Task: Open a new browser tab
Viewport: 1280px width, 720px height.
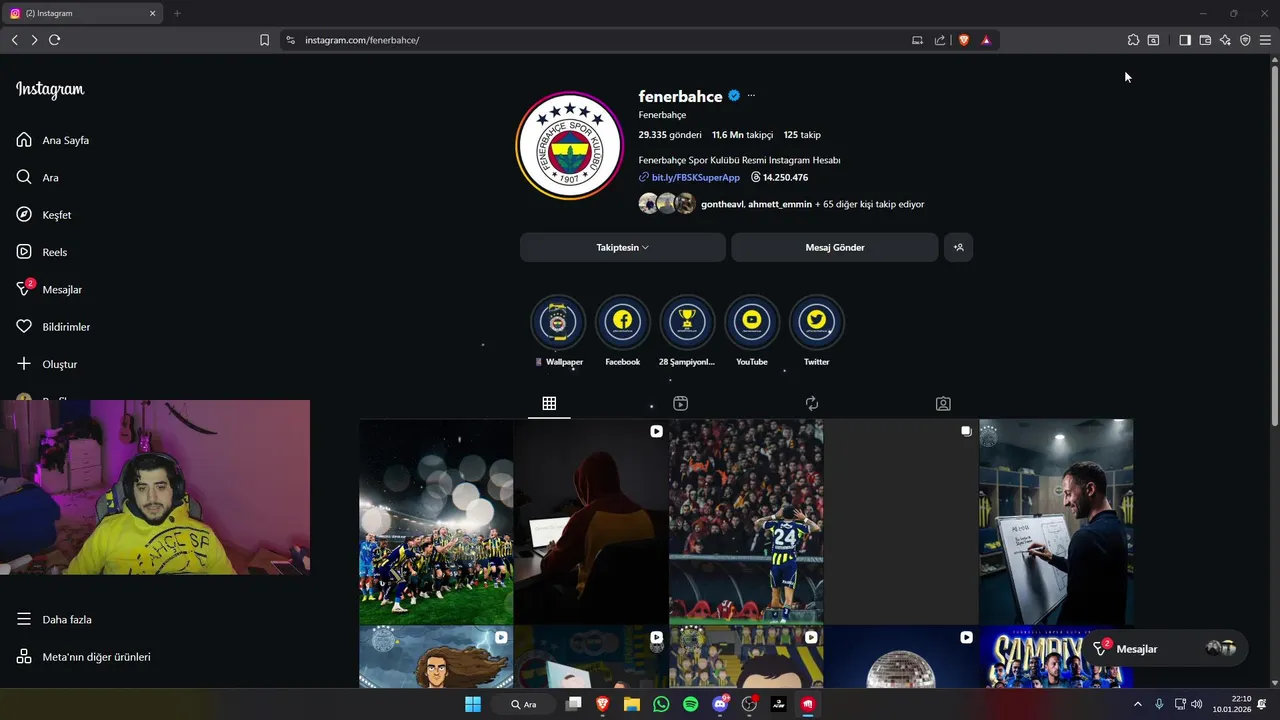Action: click(x=177, y=13)
